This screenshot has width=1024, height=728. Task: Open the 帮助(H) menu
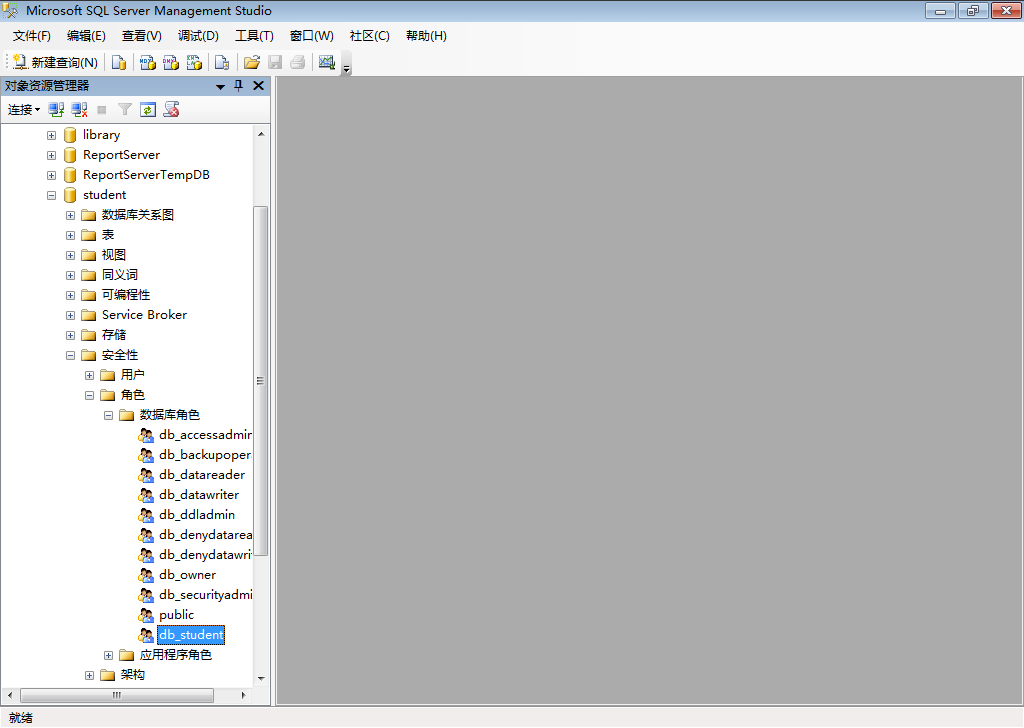pos(426,36)
